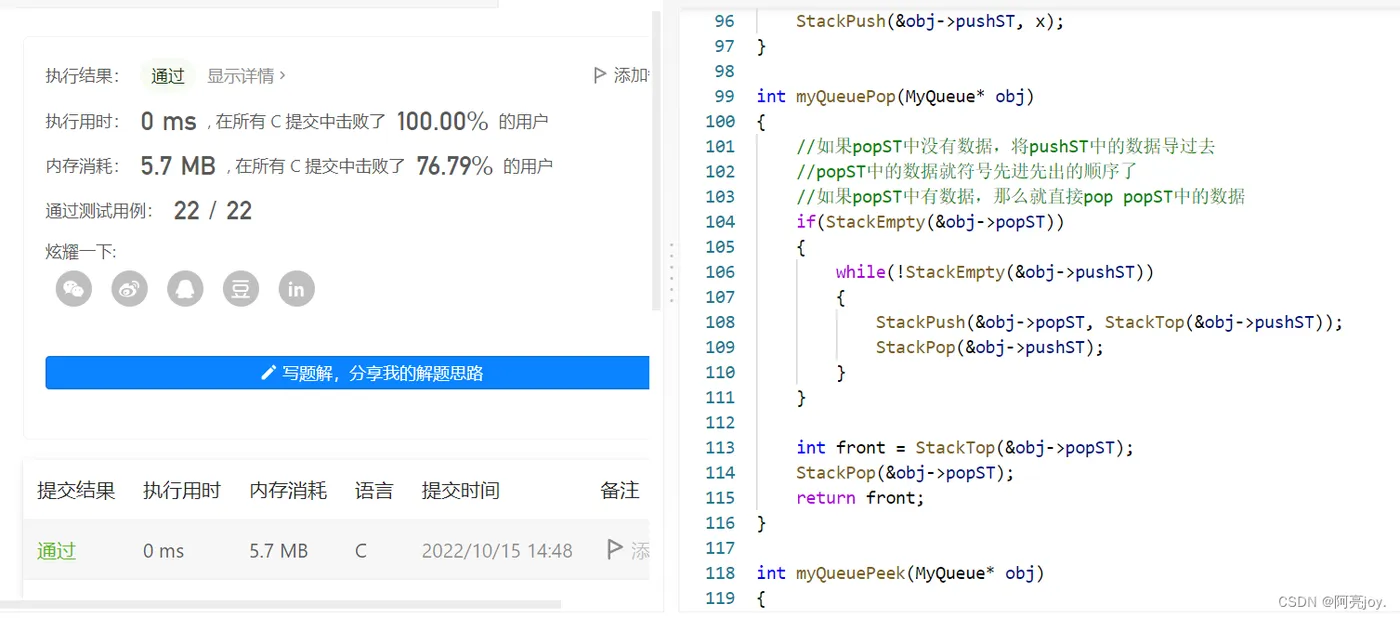1400x618 pixels.
Task: Share result via the Douban icon
Action: tap(241, 289)
